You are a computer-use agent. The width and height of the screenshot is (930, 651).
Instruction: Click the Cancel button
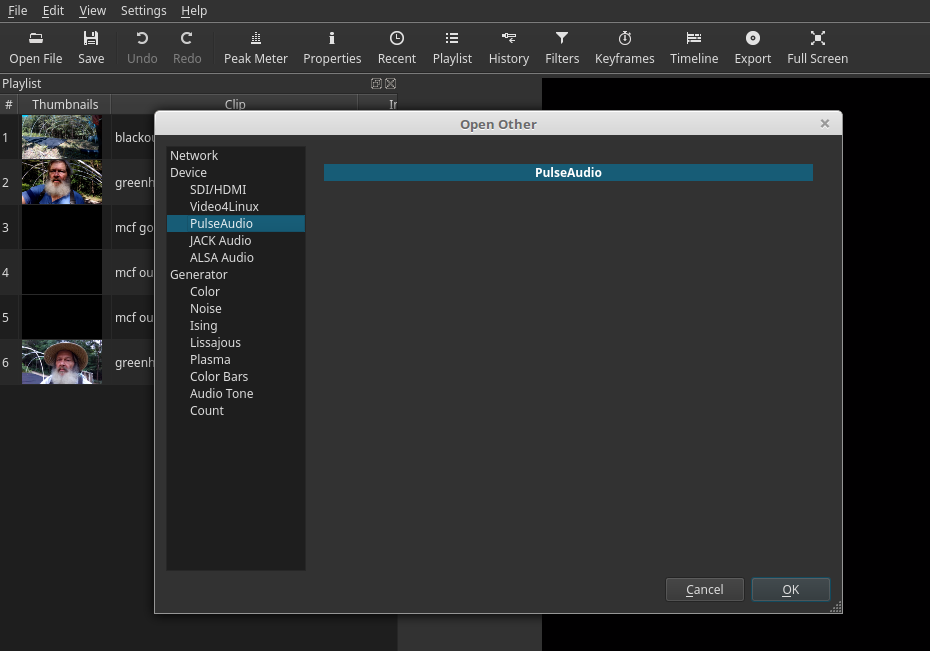[705, 589]
